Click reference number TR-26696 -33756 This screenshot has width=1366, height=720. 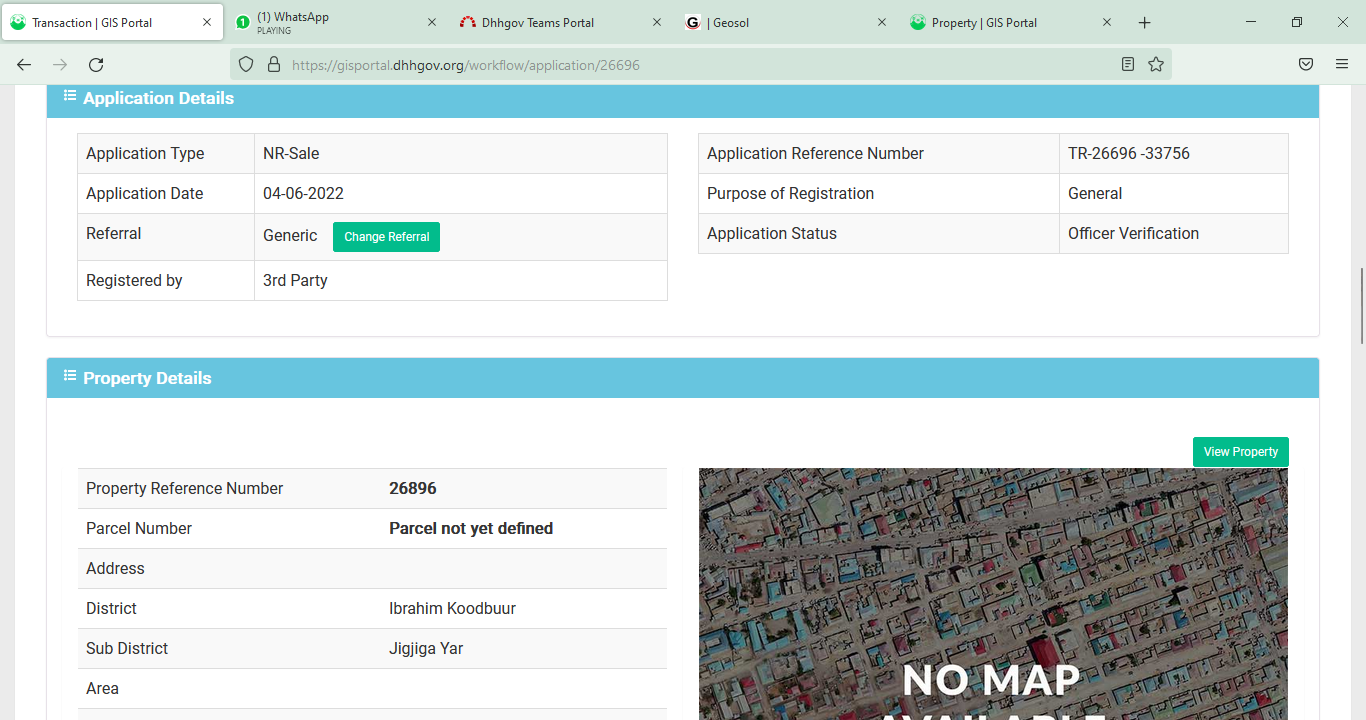(x=1129, y=153)
